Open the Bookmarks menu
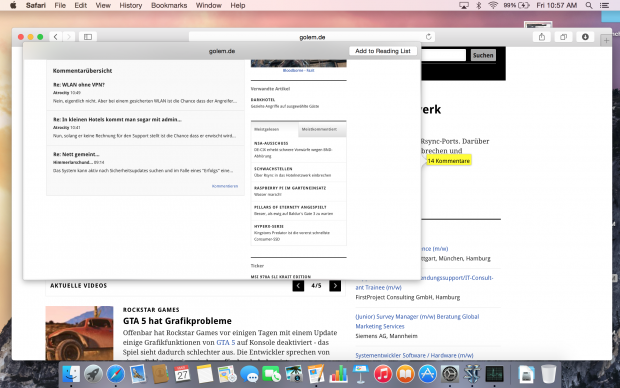The width and height of the screenshot is (620, 388). tap(169, 5)
